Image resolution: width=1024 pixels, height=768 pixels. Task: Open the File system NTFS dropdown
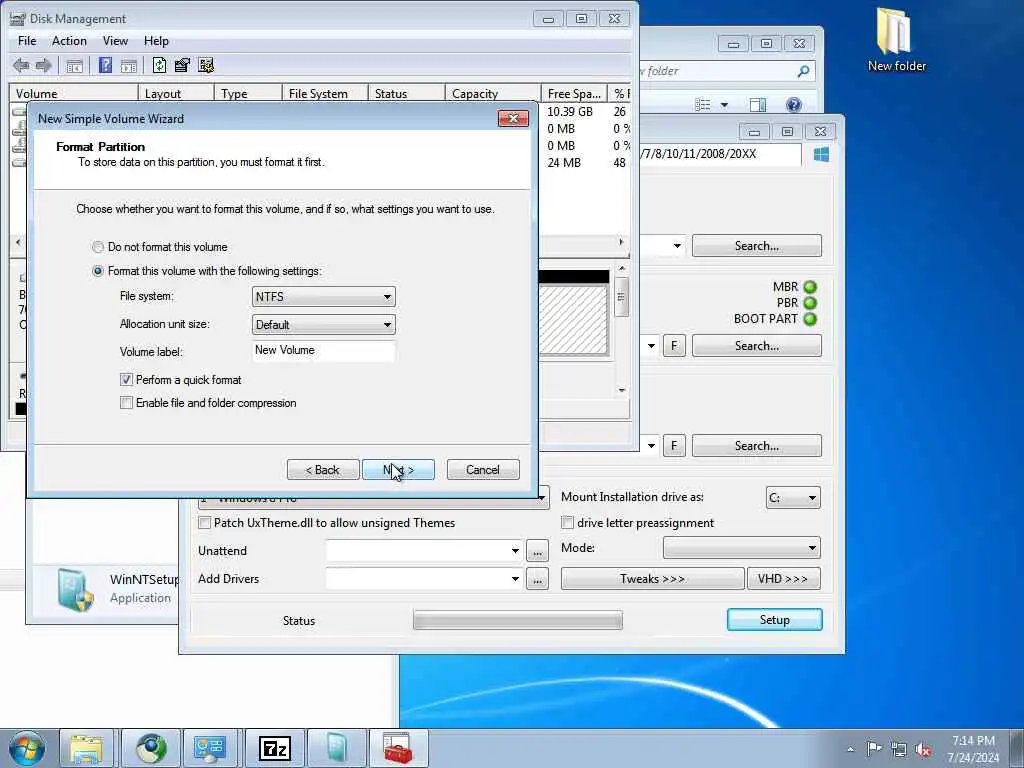click(x=323, y=296)
